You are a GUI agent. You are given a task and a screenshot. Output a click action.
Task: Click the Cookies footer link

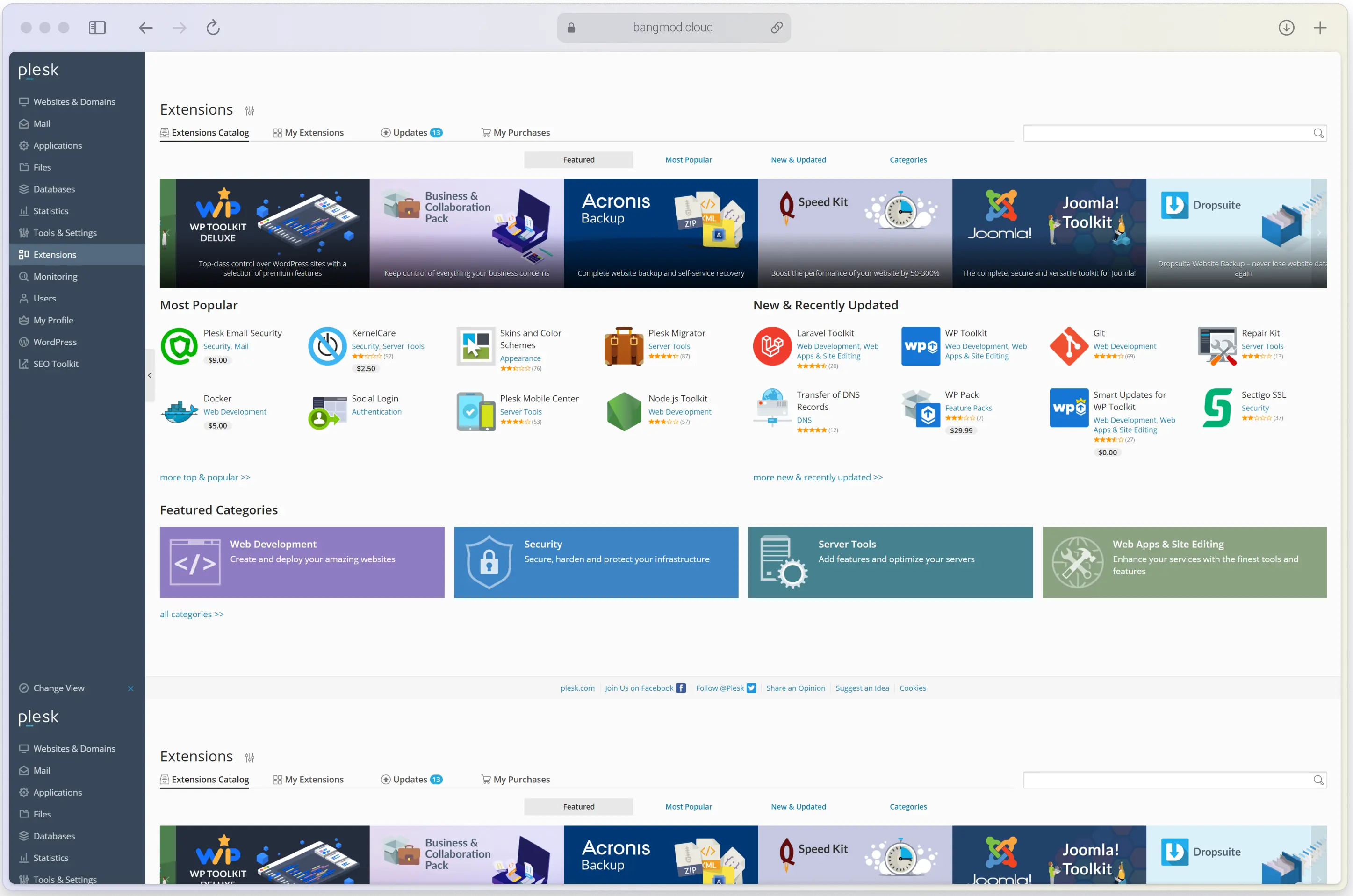click(x=912, y=688)
